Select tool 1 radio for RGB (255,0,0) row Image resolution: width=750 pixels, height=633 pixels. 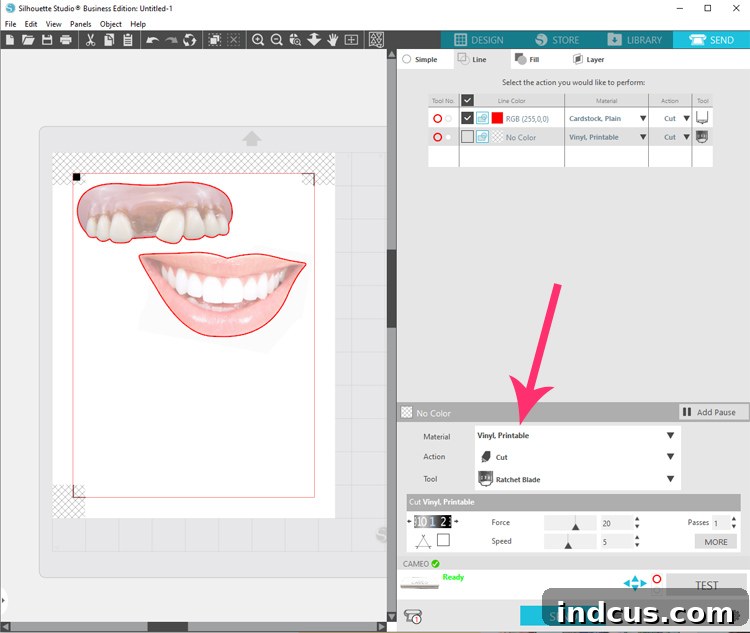pyautogui.click(x=437, y=118)
